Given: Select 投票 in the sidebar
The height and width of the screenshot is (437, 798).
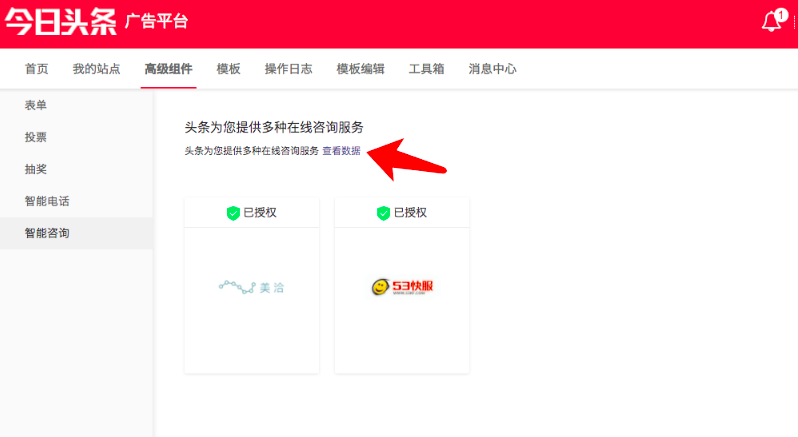Looking at the screenshot, I should [35, 137].
